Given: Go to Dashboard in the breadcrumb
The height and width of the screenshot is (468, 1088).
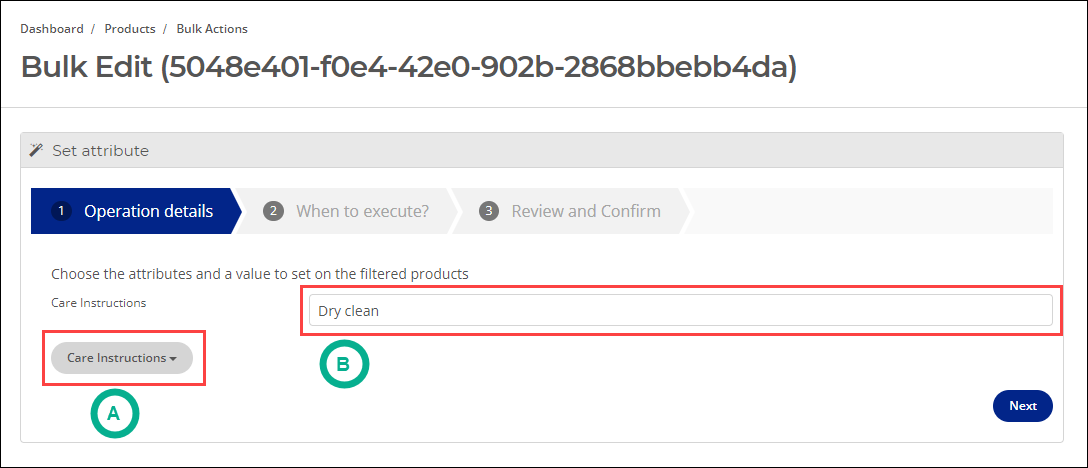Looking at the screenshot, I should [52, 29].
